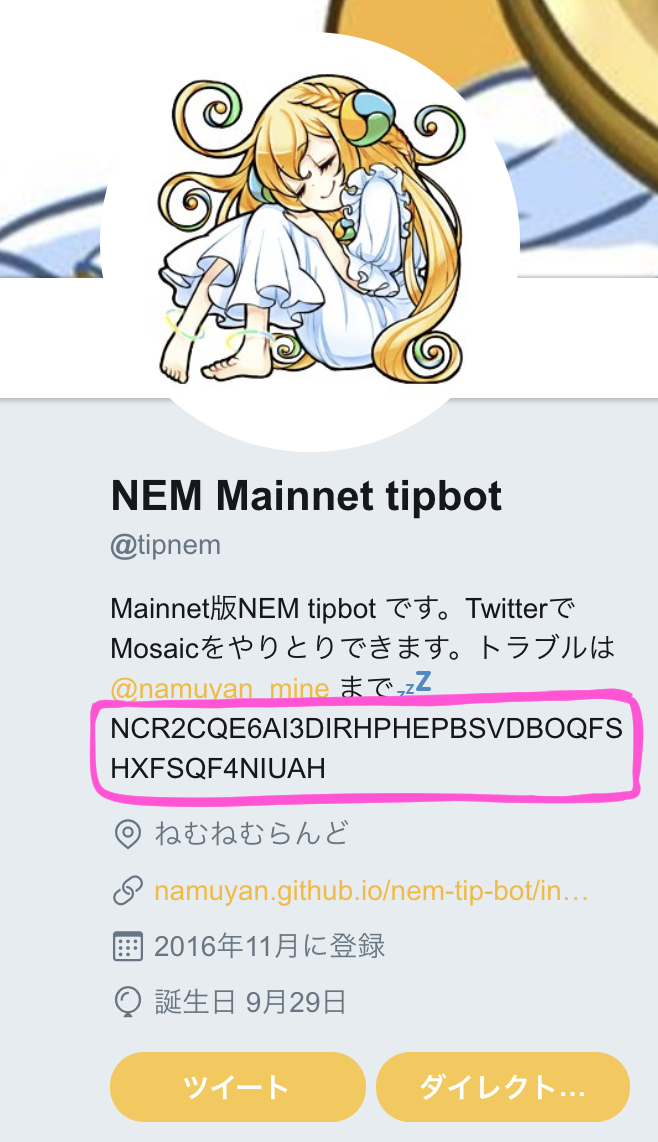Click the calendar joined-date icon
Screen dimensions: 658x1142
click(x=128, y=947)
